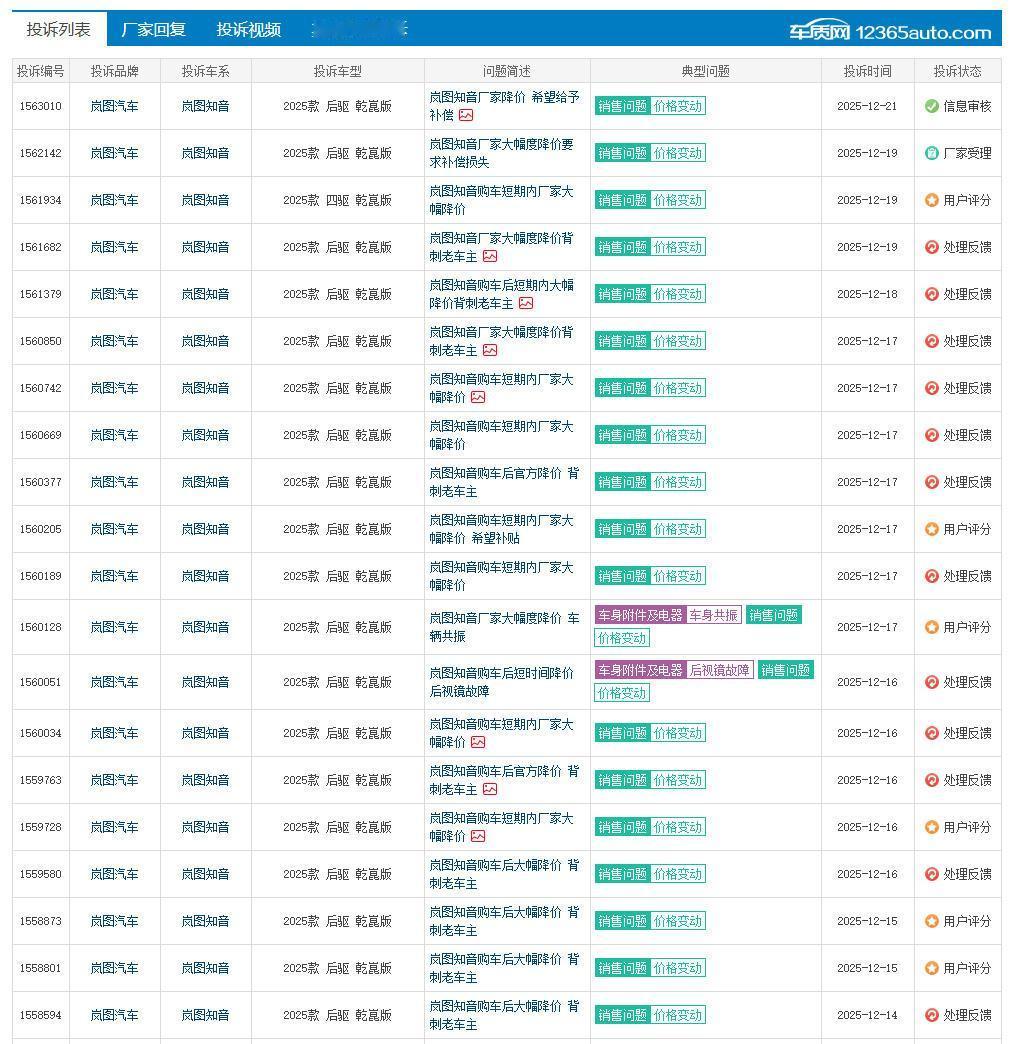Click the 投诉编号 column header

point(41,71)
